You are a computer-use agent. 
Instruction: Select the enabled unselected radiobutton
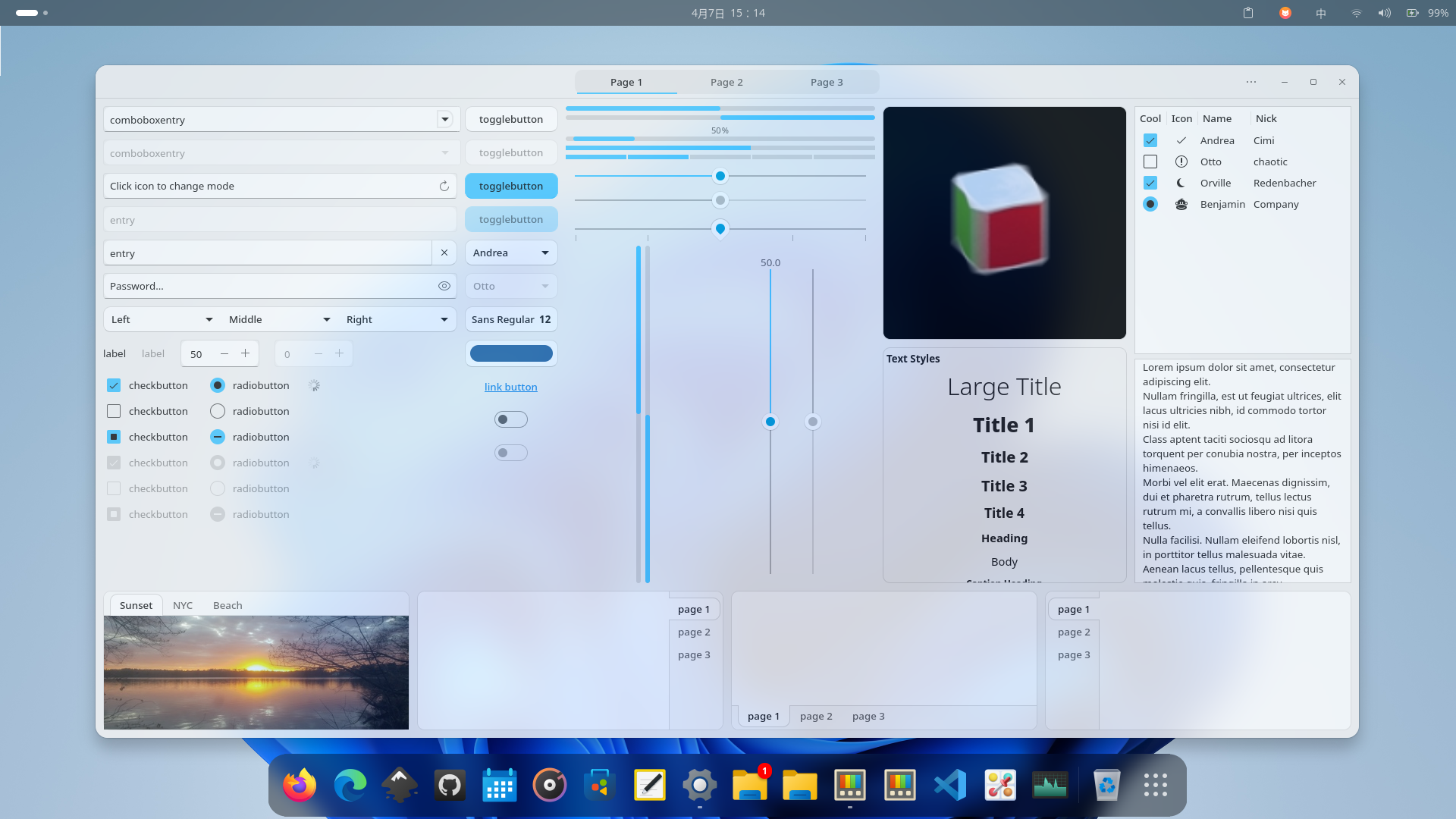point(218,411)
